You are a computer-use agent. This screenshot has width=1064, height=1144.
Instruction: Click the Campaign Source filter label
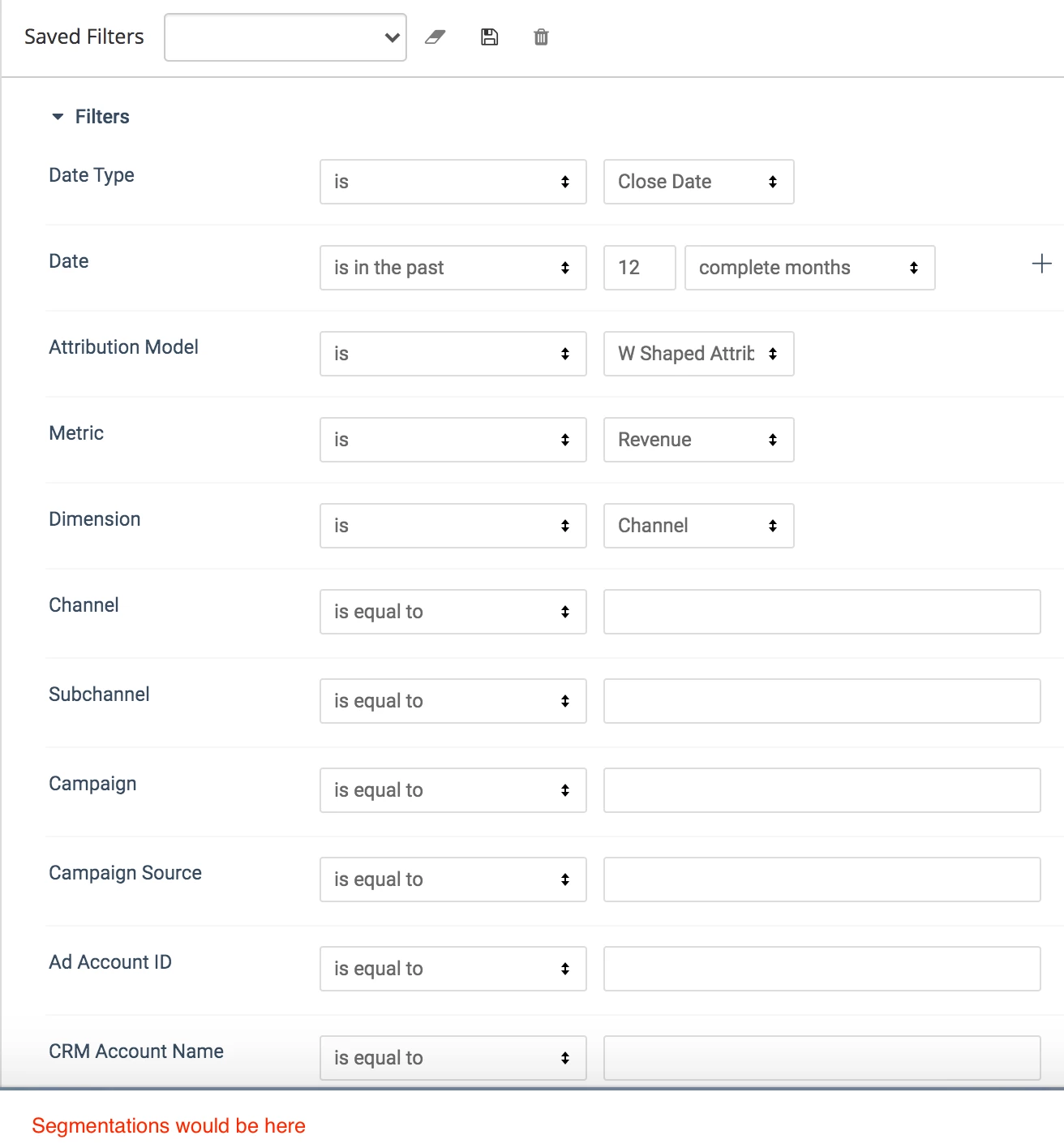click(x=125, y=873)
